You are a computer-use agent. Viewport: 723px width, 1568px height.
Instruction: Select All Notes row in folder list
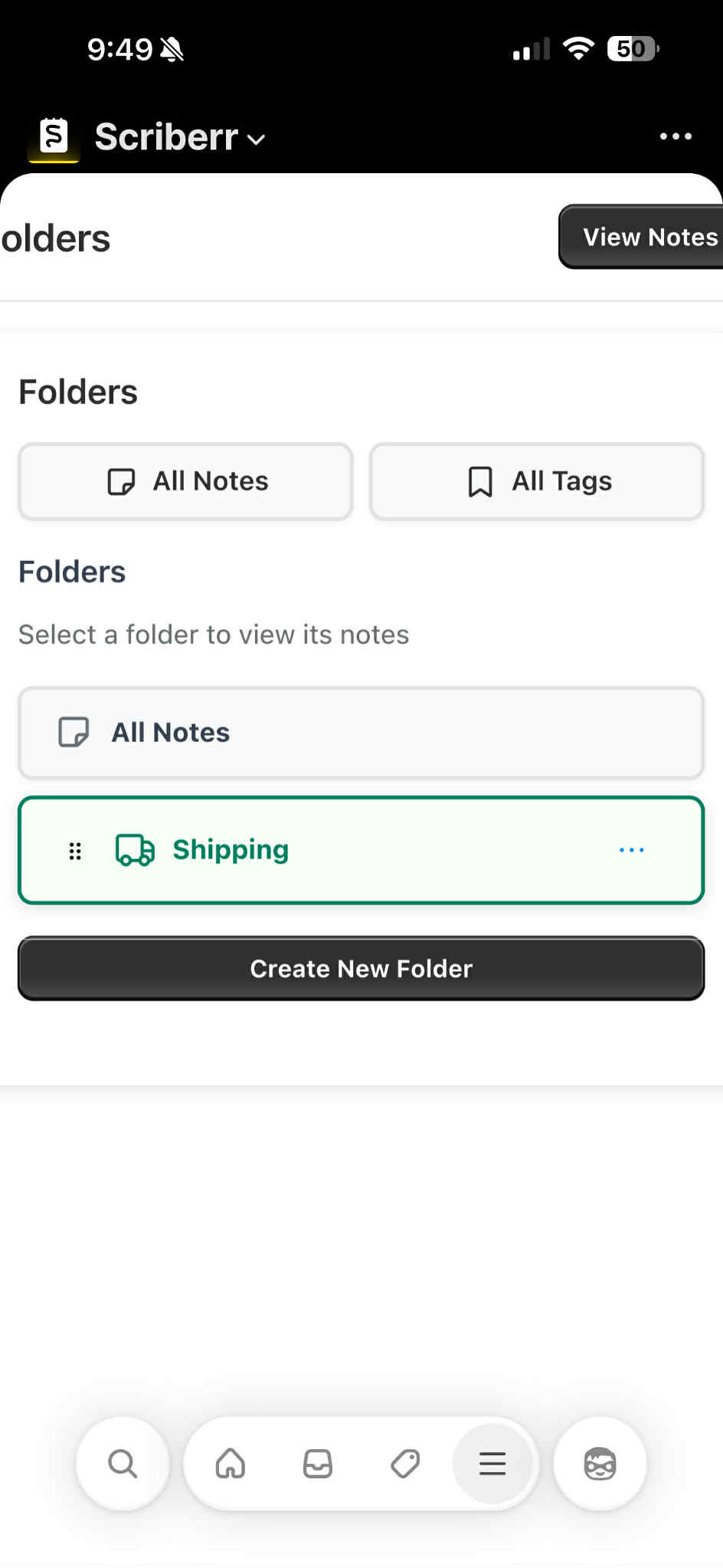pyautogui.click(x=361, y=733)
